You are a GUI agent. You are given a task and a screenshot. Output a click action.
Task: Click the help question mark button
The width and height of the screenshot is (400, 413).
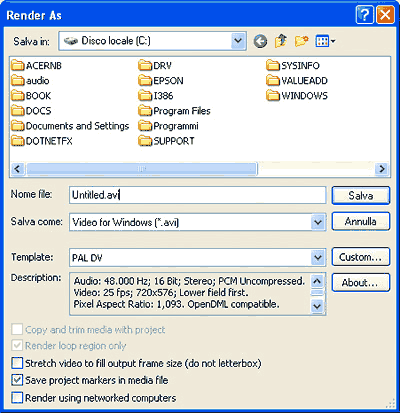pos(365,15)
